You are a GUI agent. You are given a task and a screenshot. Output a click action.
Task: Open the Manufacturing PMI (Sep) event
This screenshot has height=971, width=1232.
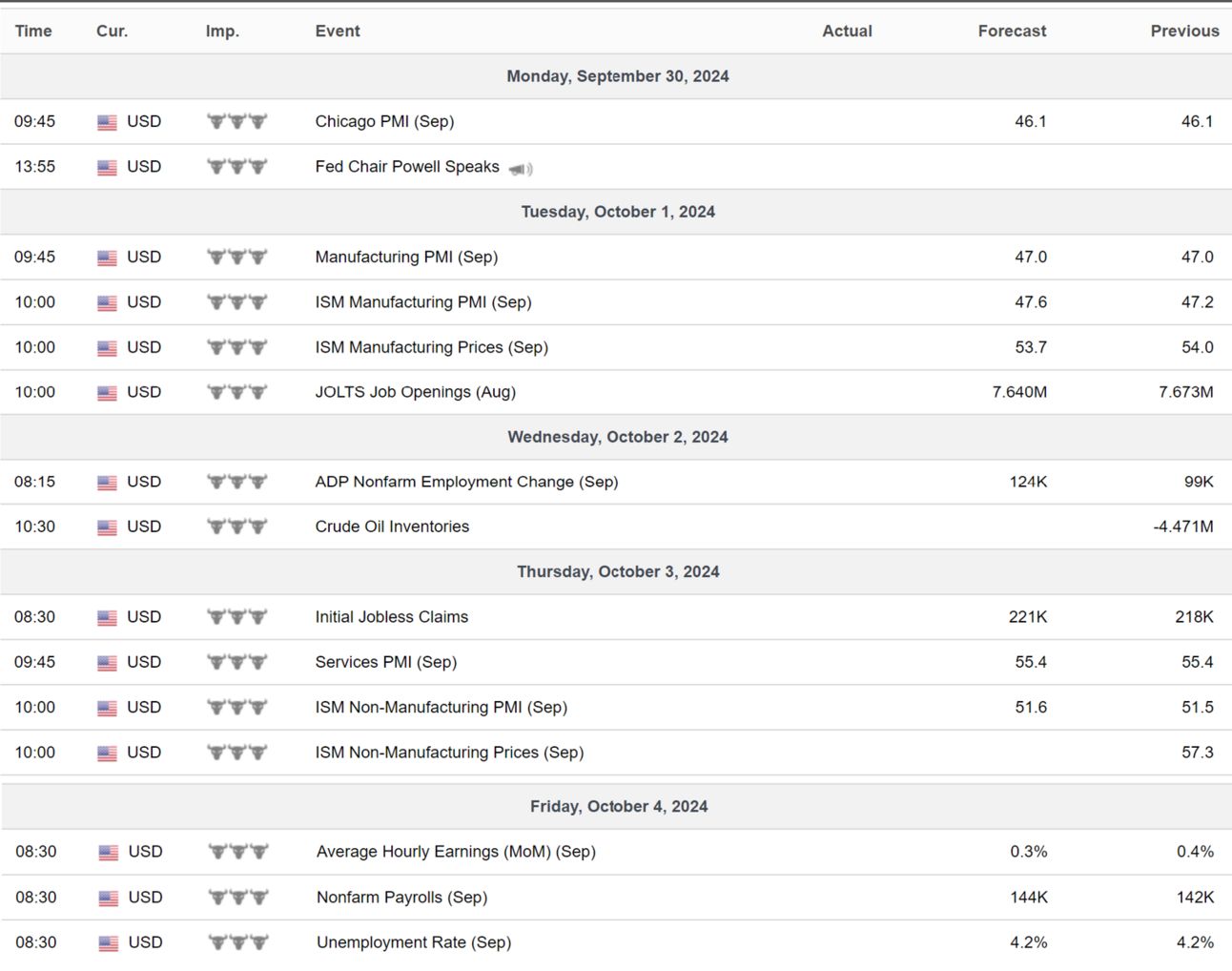(x=406, y=257)
